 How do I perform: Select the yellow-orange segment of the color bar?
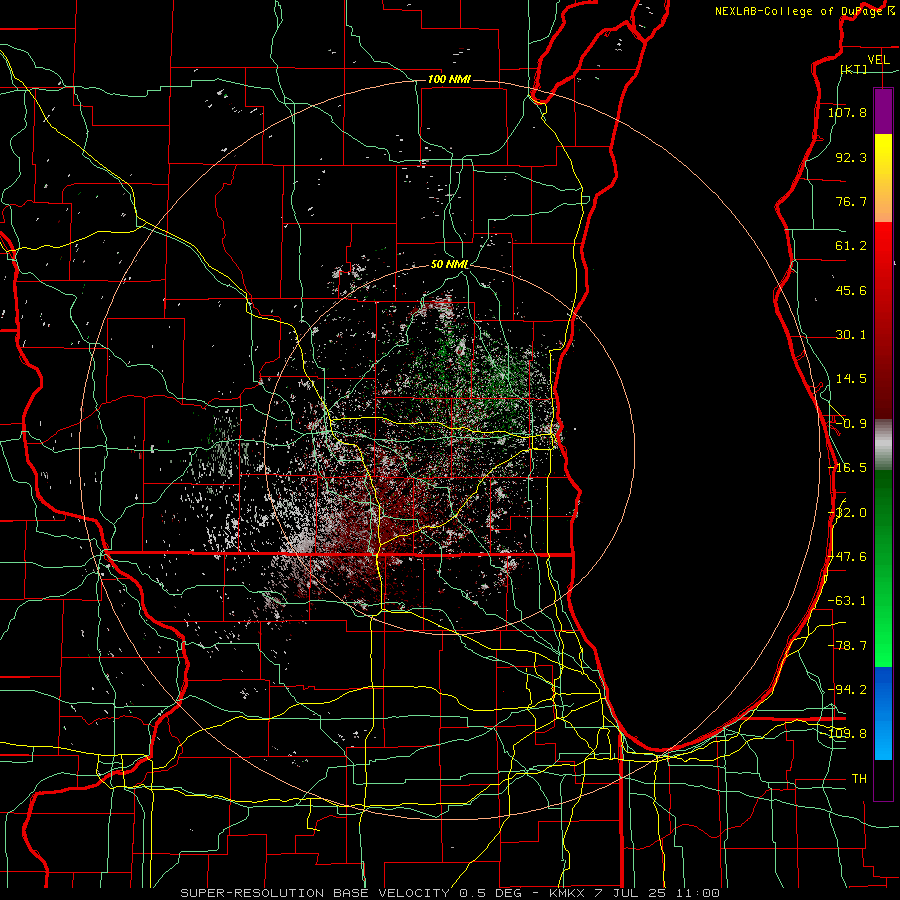(x=883, y=178)
